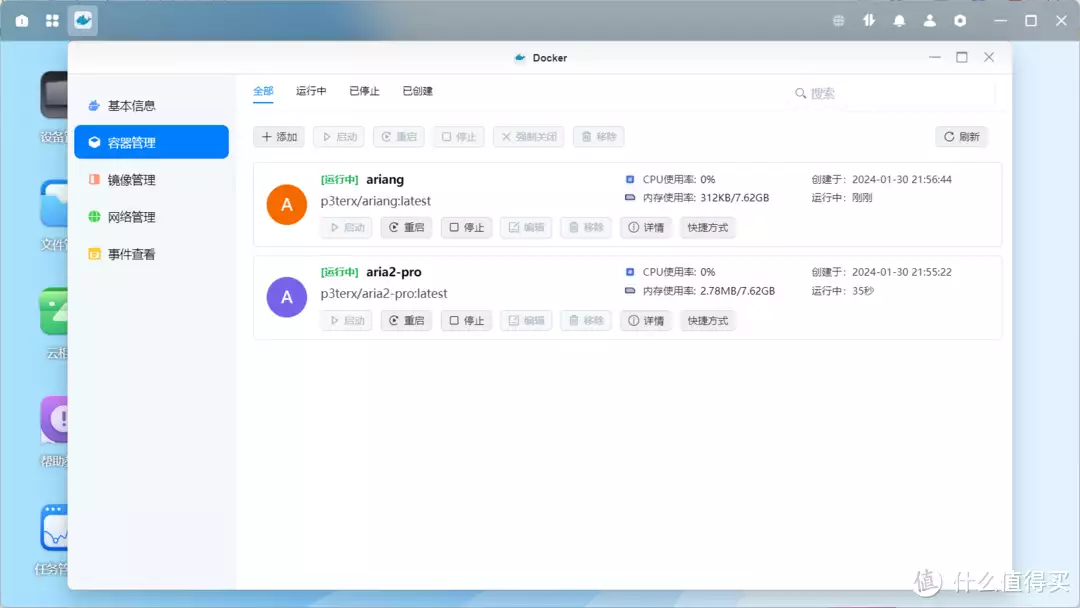Open the user account icon
Screen dimensions: 1080x608
pyautogui.click(x=929, y=21)
